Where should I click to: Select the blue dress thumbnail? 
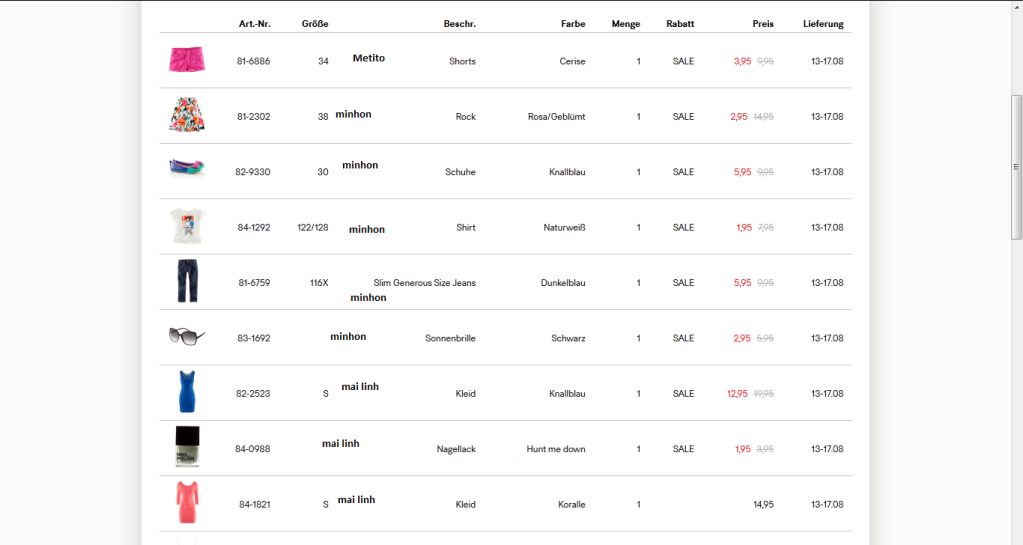click(x=187, y=392)
